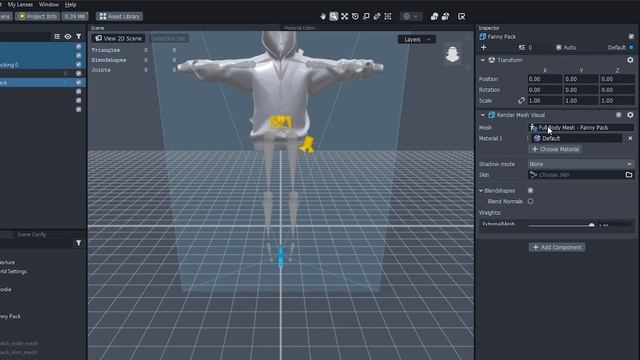Switch to the Scene tab
The height and width of the screenshot is (360, 640).
(97, 28)
